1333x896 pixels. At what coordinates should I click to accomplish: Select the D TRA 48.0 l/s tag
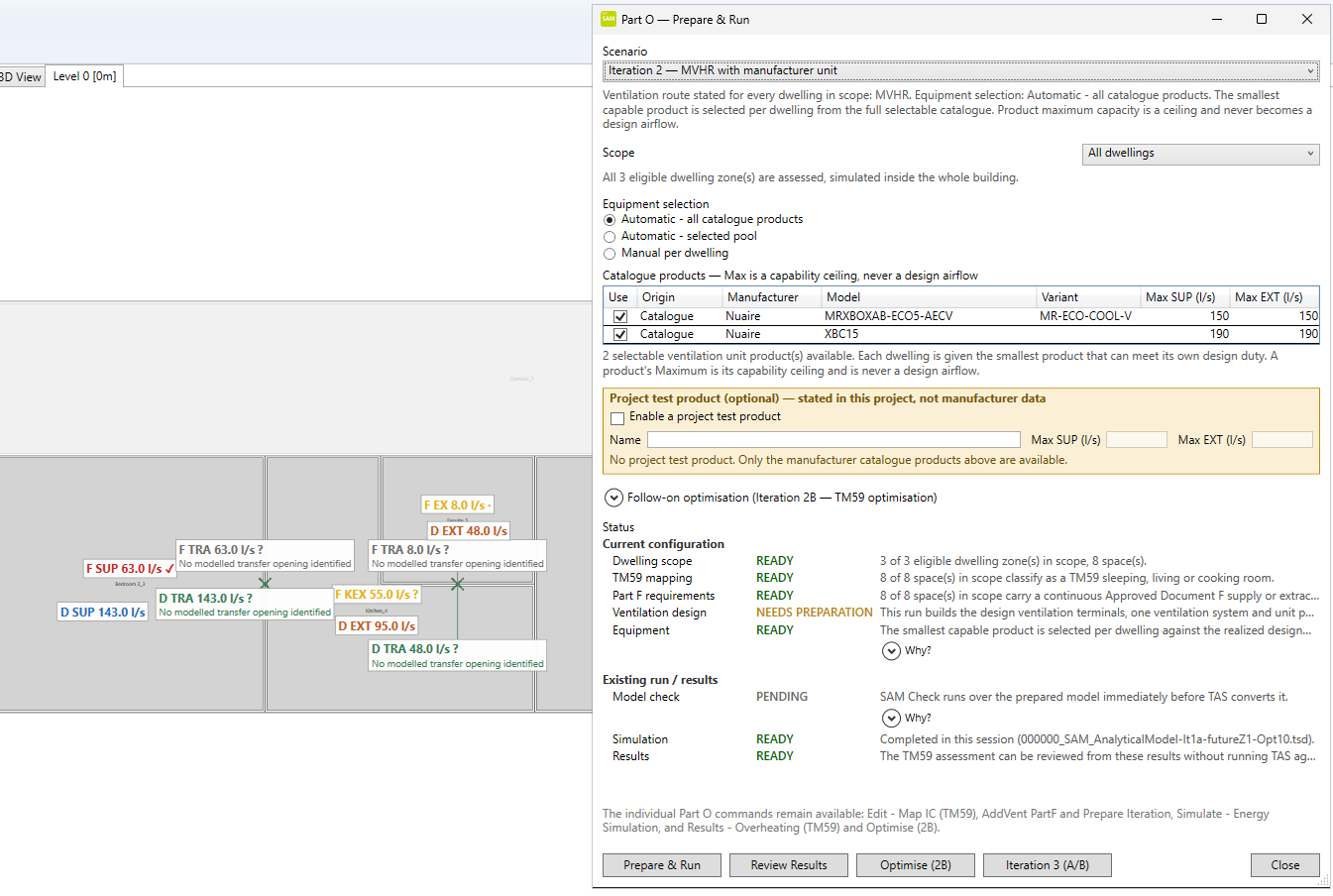point(457,656)
